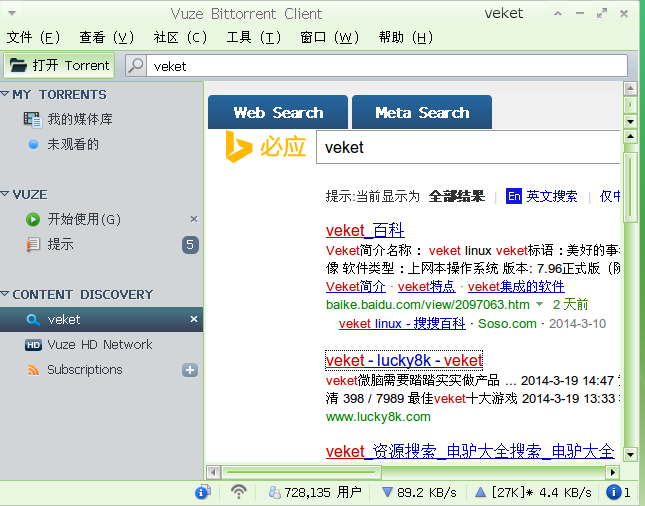This screenshot has width=645, height=506.
Task: Open the 窗口 (W) menu
Action: pyautogui.click(x=329, y=38)
